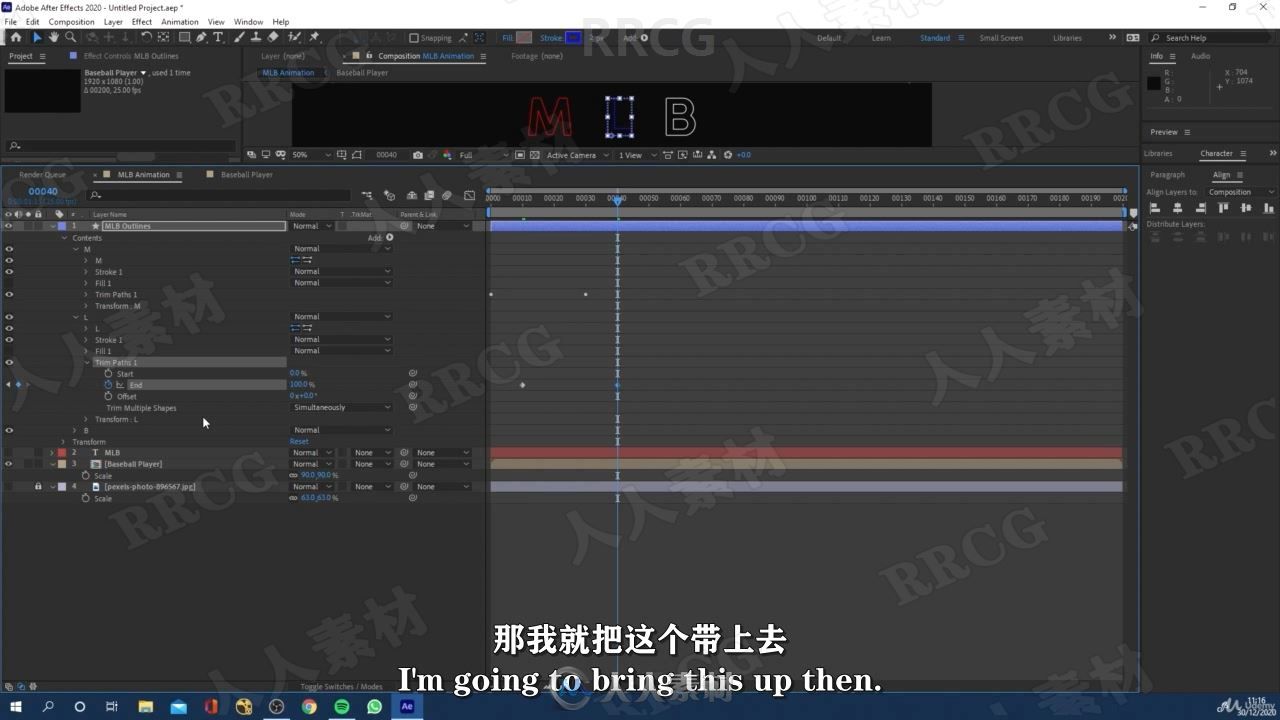1280x720 pixels.
Task: Switch to the Render Queue tab
Action: click(42, 175)
